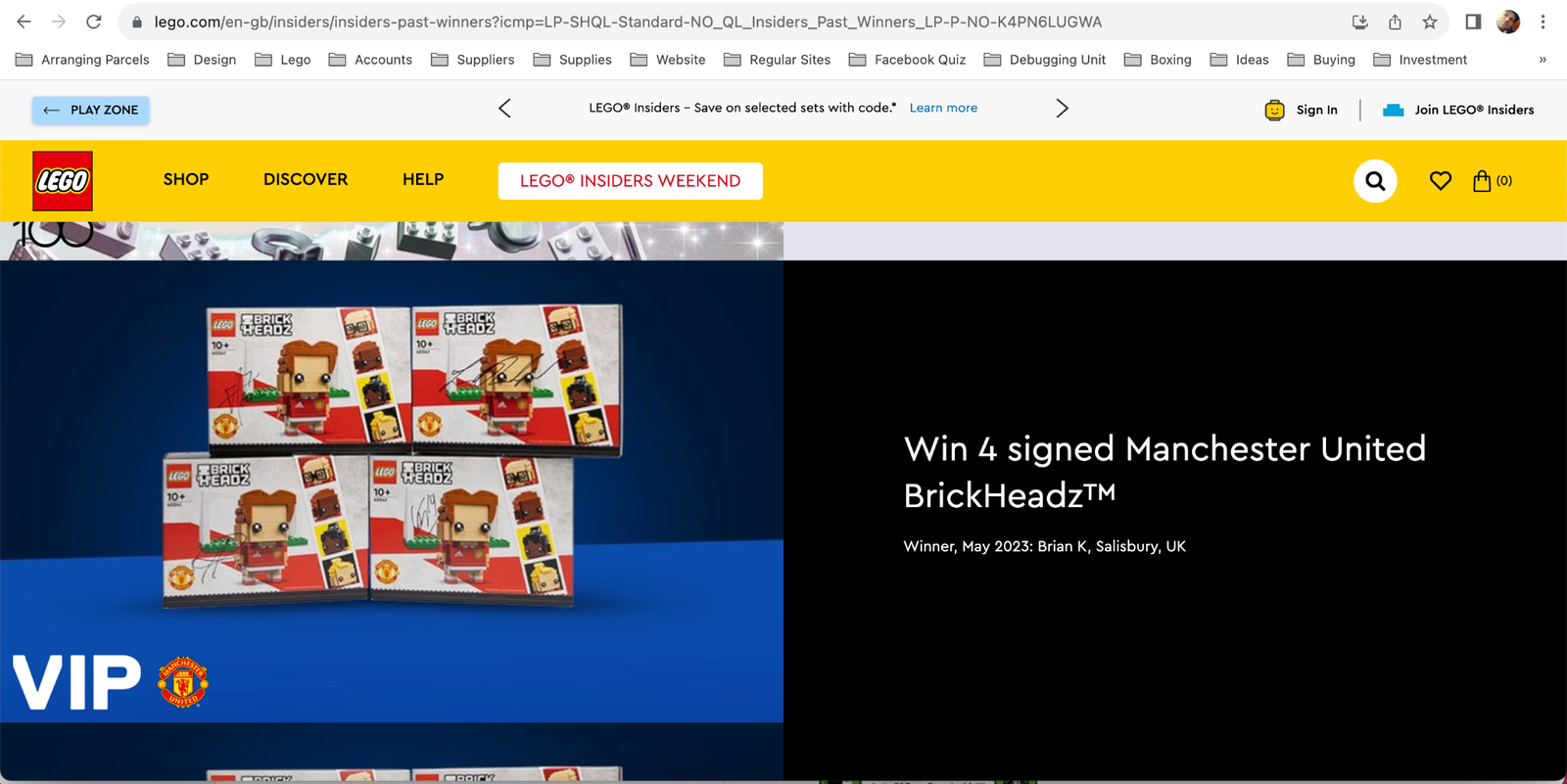Open the shopping bag
1567x784 pixels.
(1493, 181)
